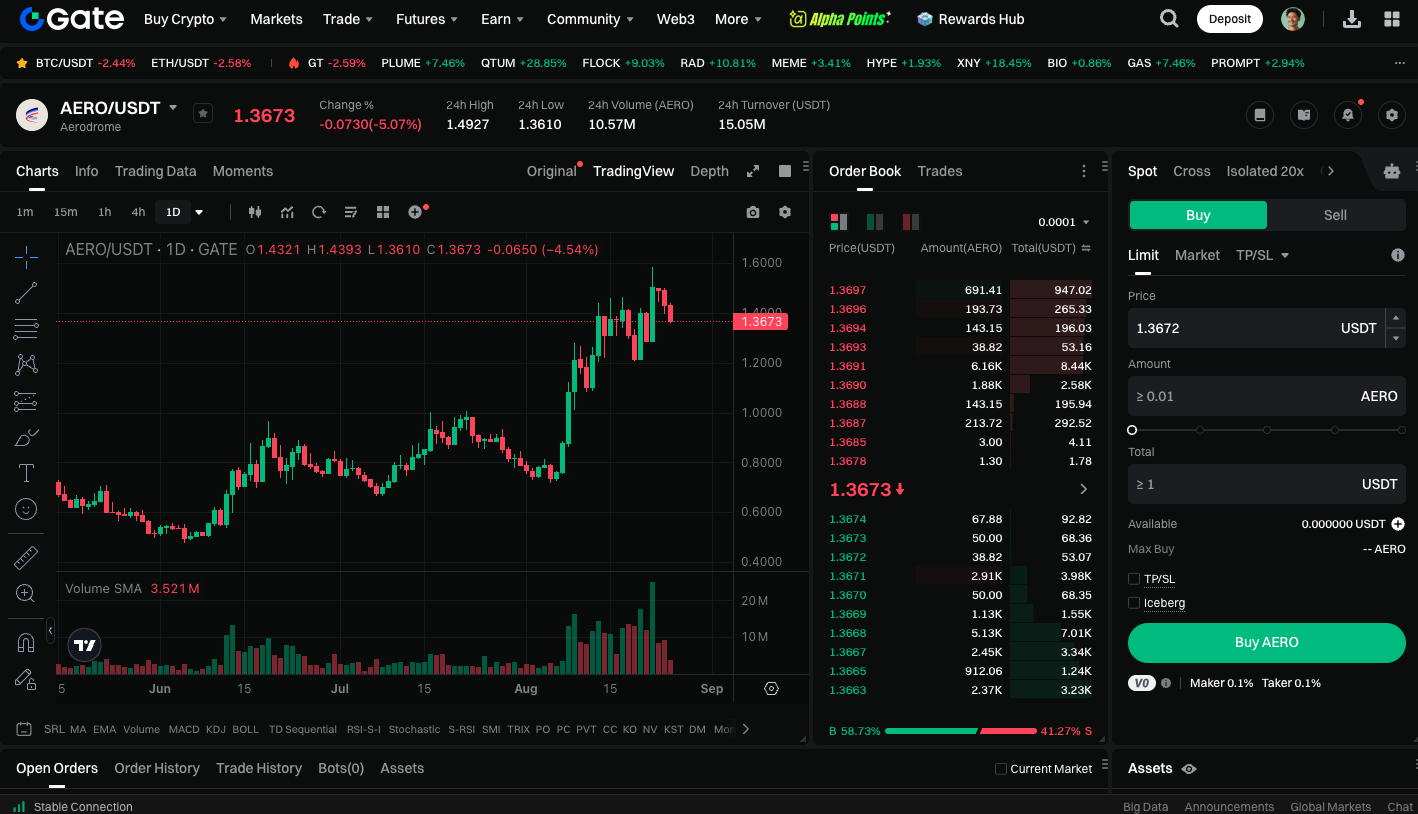Viewport: 1418px width, 814px height.
Task: Show both bids and asks order book view
Action: [839, 222]
